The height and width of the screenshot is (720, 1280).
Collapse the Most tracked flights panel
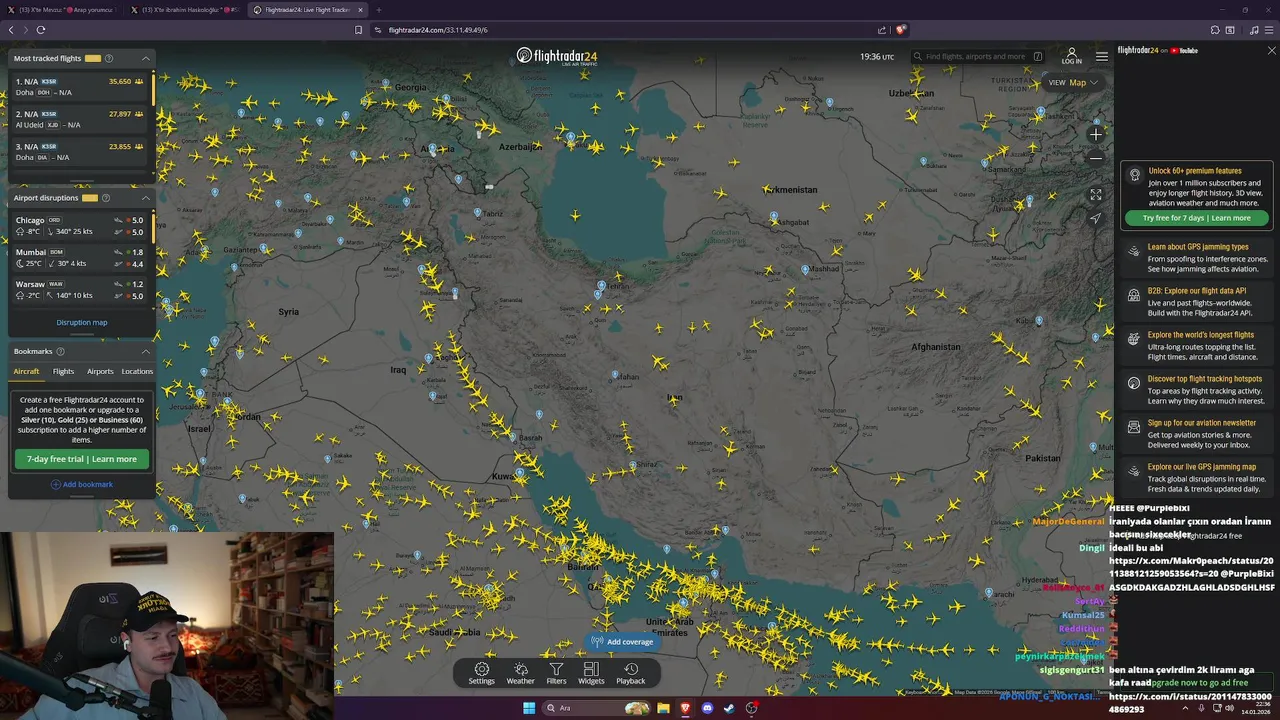click(145, 58)
